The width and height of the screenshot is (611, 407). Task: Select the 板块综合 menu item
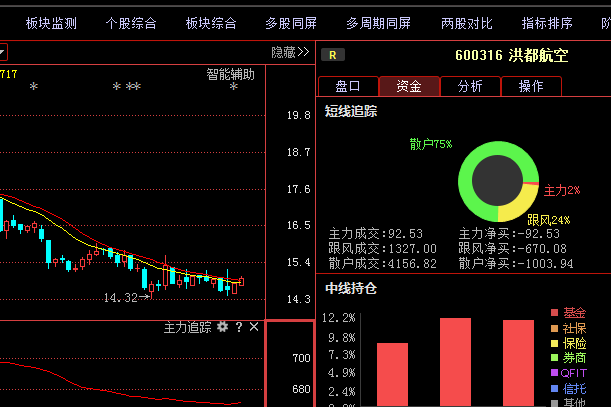coord(211,23)
